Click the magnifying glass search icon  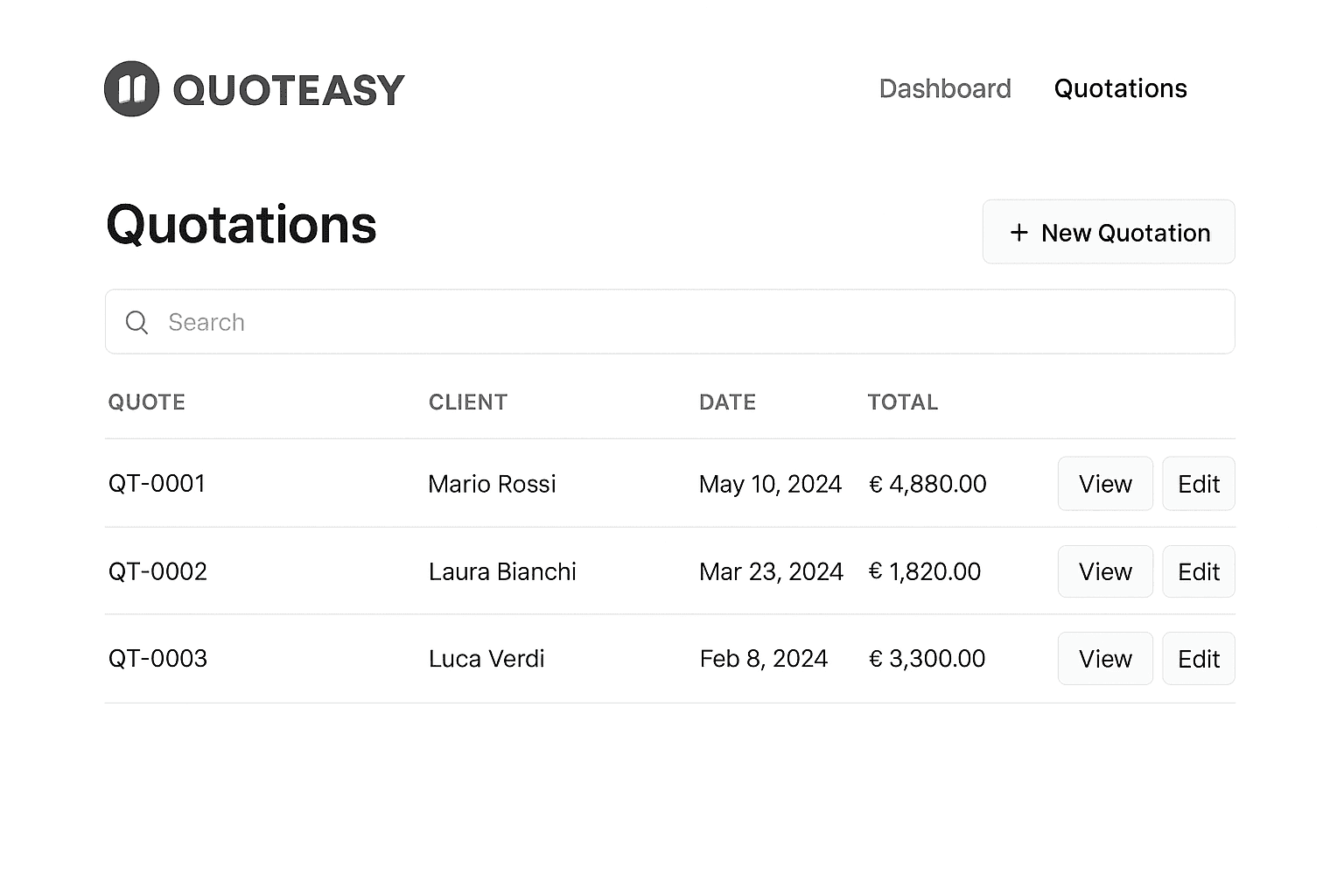137,322
